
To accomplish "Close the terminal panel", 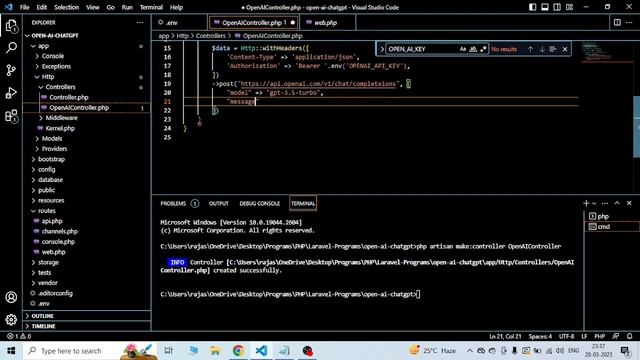I will click(629, 203).
